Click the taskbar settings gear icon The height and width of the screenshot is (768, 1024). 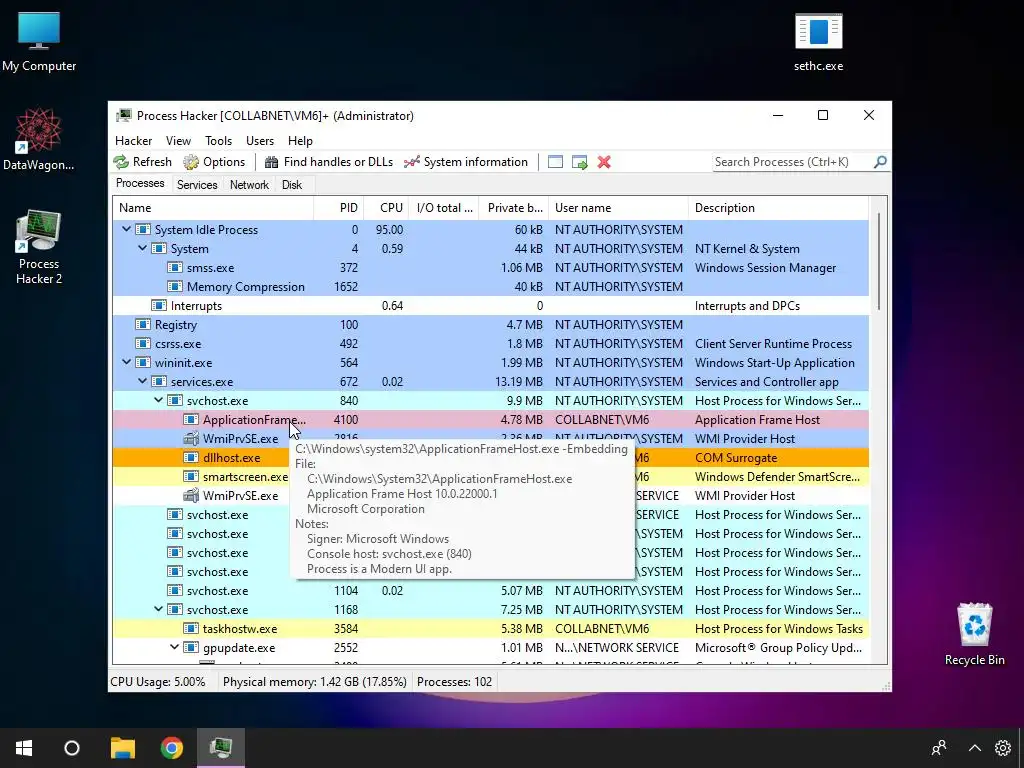(x=1002, y=748)
